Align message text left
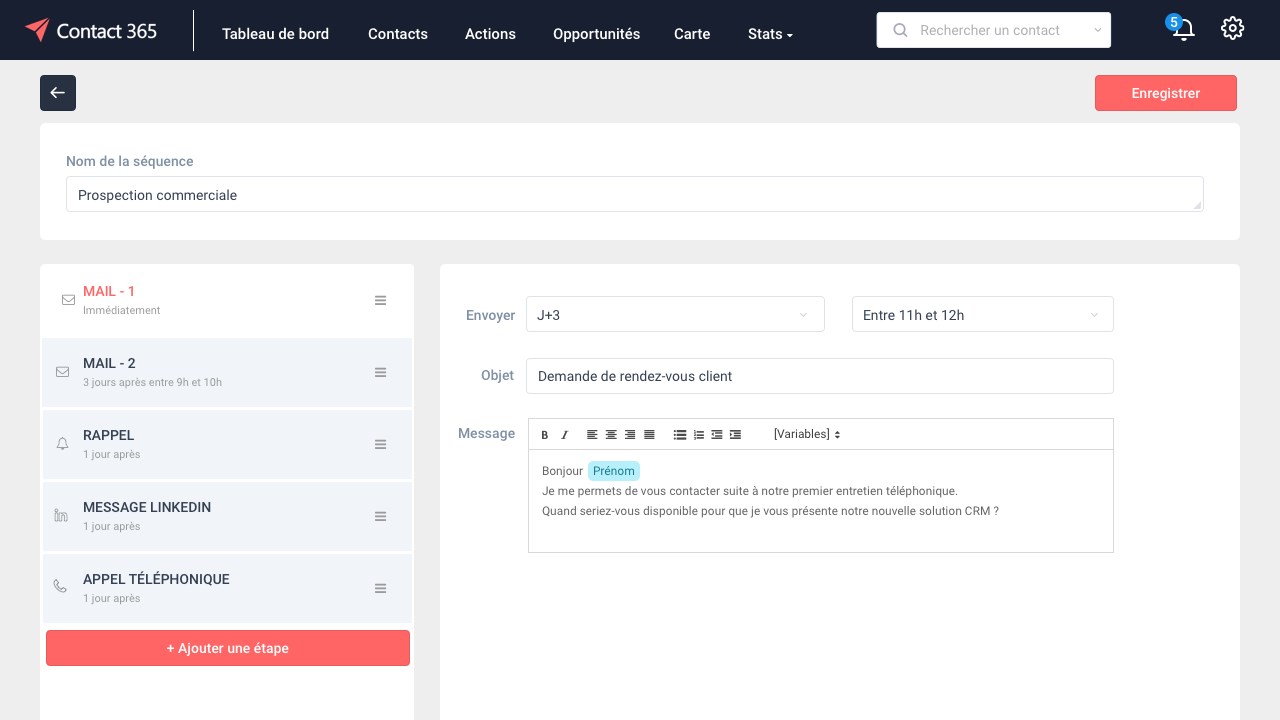Screen dimensions: 1280x720 tap(592, 435)
